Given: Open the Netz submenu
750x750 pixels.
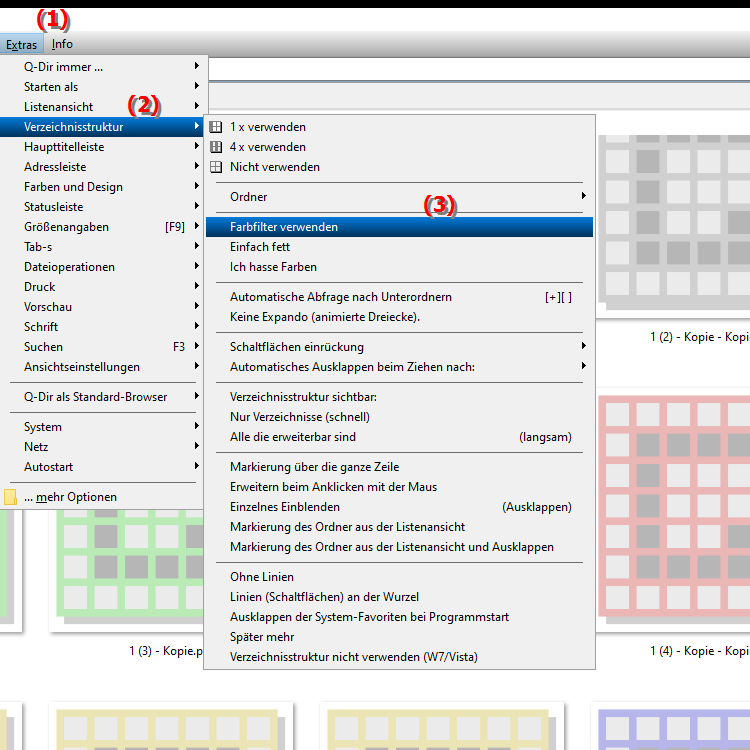Looking at the screenshot, I should pyautogui.click(x=101, y=447).
